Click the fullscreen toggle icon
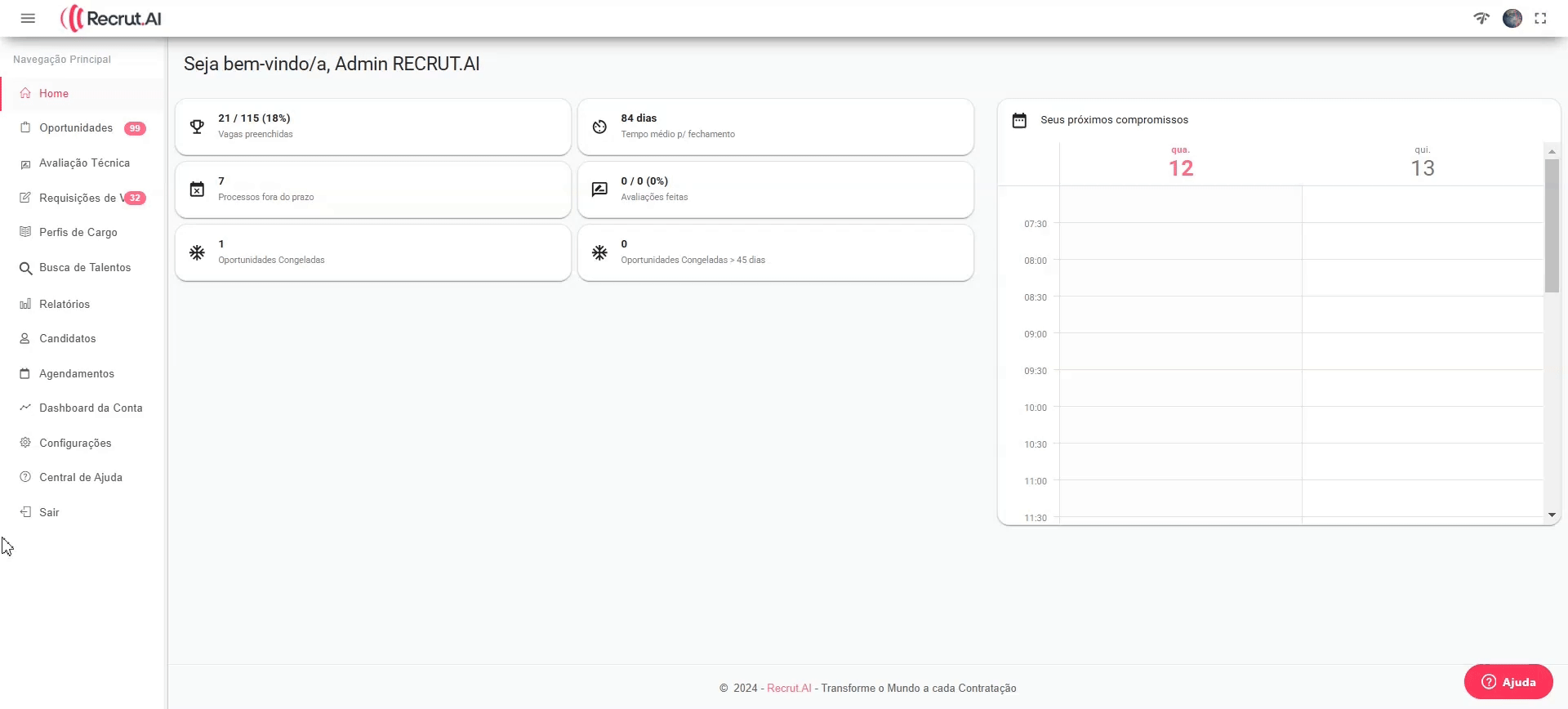This screenshot has width=1568, height=709. tap(1540, 18)
